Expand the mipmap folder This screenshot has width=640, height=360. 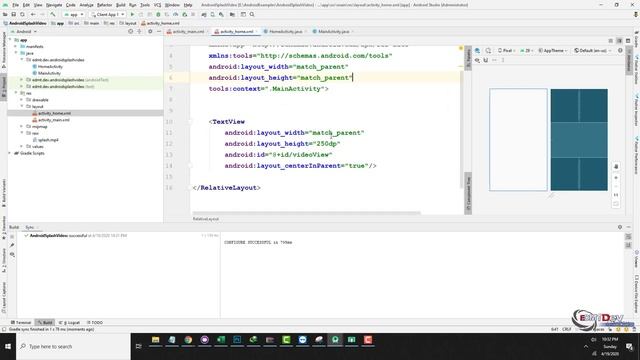pyautogui.click(x=22, y=127)
